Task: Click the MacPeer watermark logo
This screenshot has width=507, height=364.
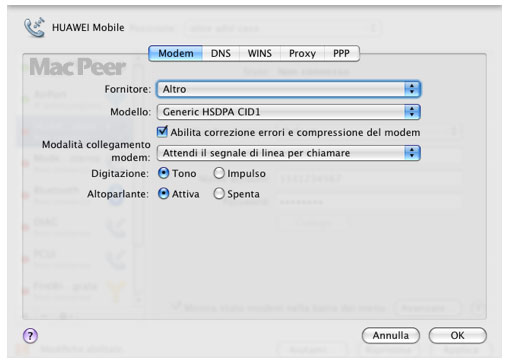Action: [78, 67]
